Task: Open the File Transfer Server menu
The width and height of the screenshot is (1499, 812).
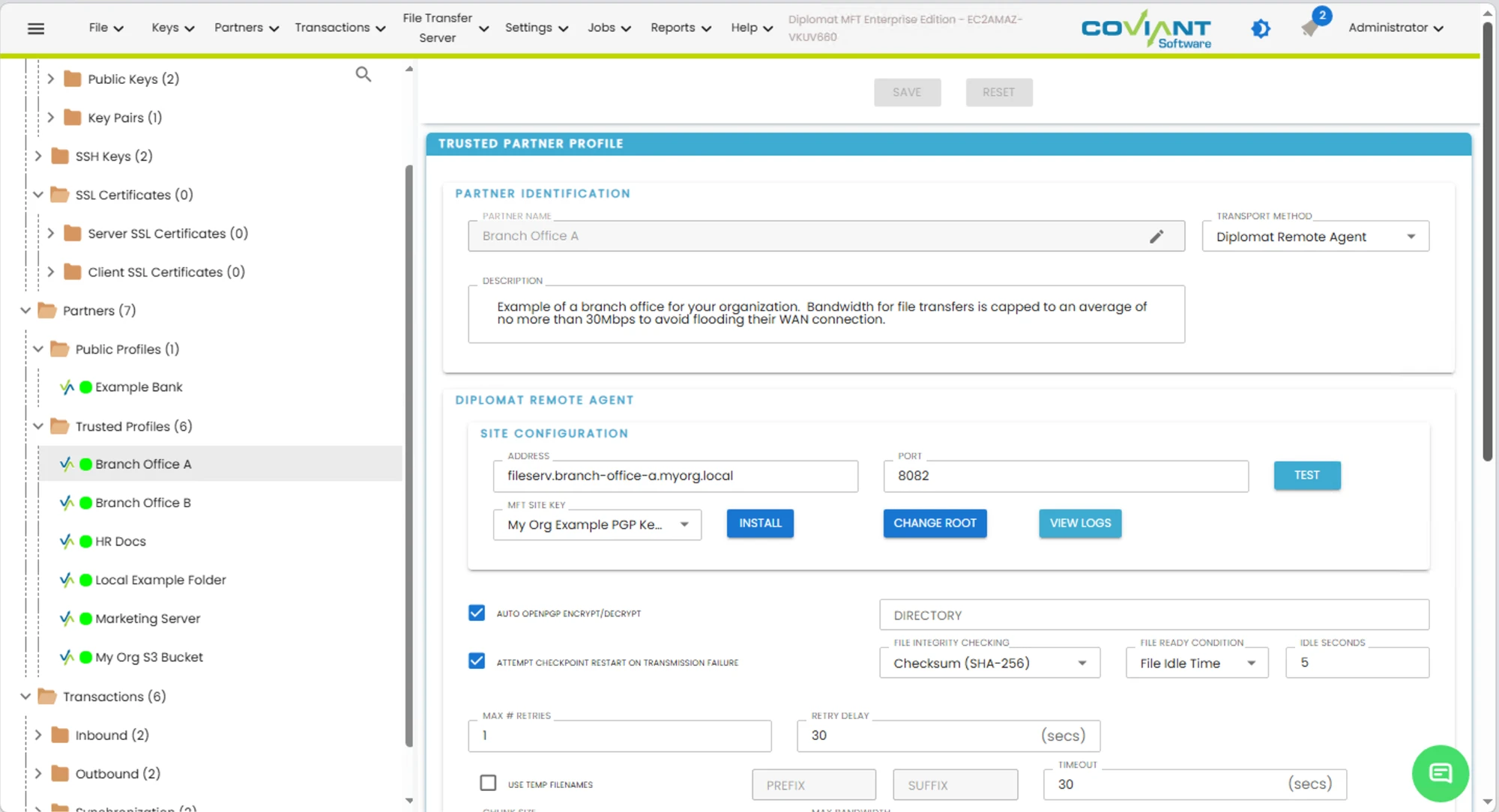Action: click(x=445, y=28)
